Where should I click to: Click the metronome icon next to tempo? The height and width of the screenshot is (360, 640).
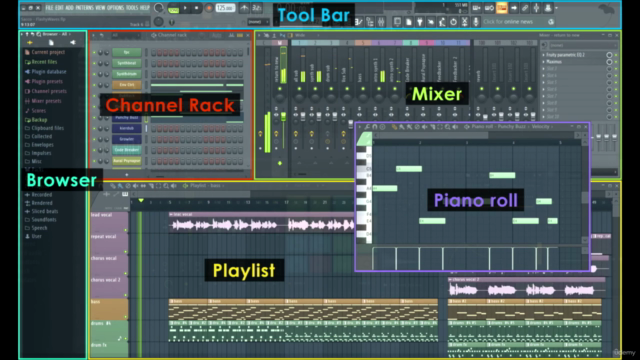244,8
